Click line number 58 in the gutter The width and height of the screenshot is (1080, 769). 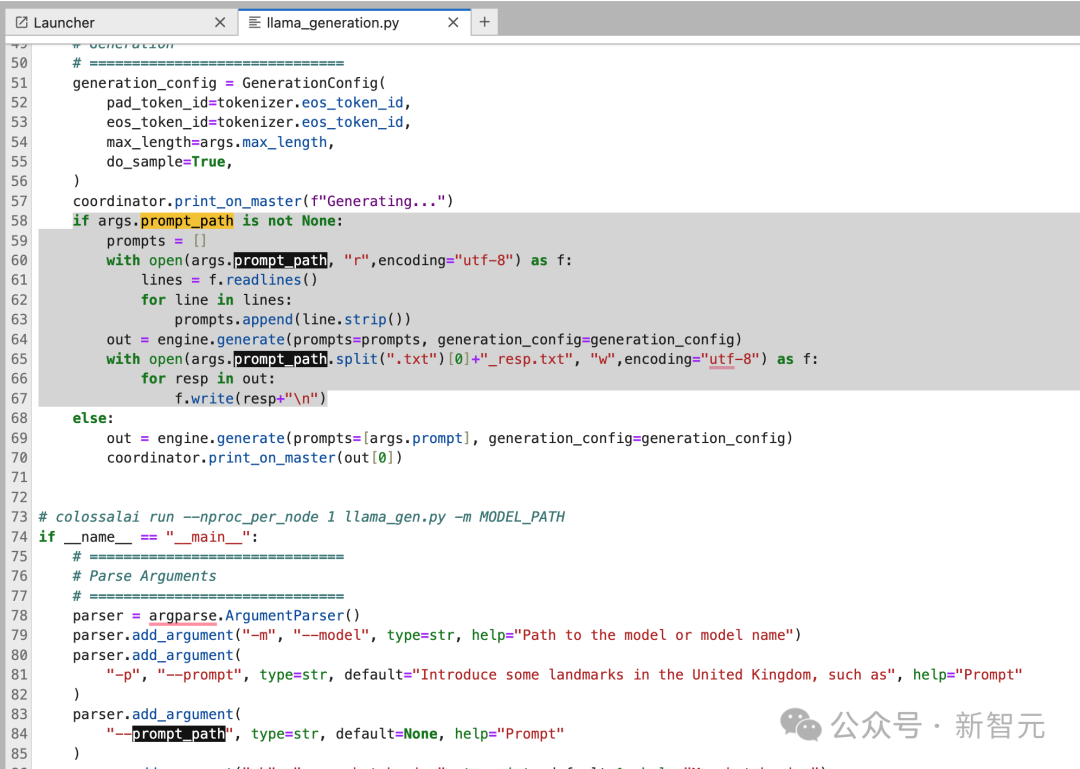19,221
